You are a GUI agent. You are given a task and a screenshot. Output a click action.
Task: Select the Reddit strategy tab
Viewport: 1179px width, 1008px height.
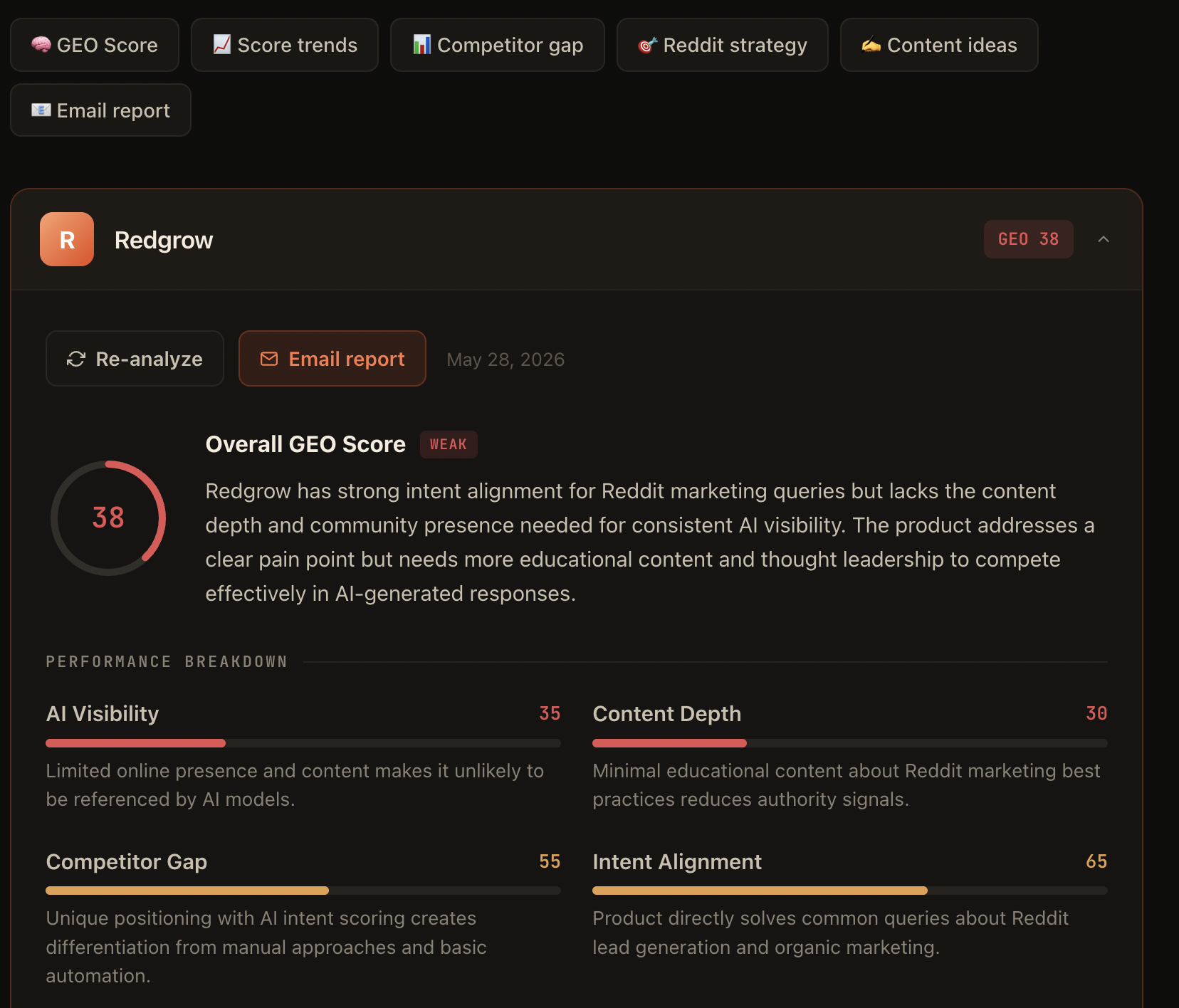click(723, 45)
